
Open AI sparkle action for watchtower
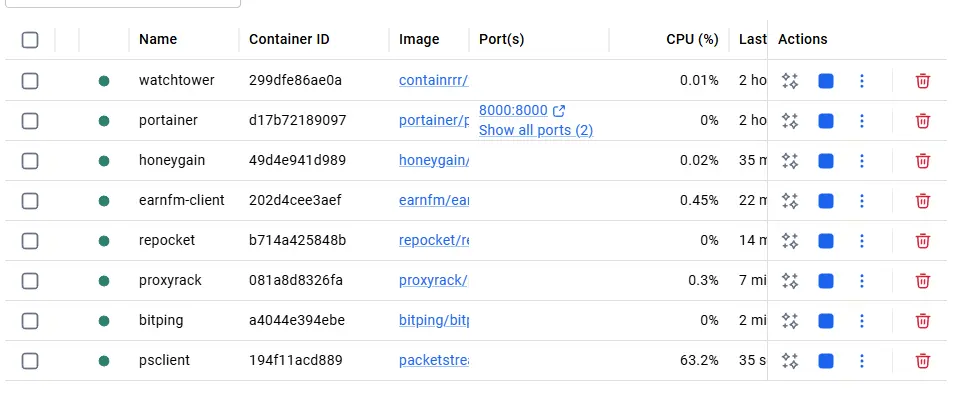[790, 81]
